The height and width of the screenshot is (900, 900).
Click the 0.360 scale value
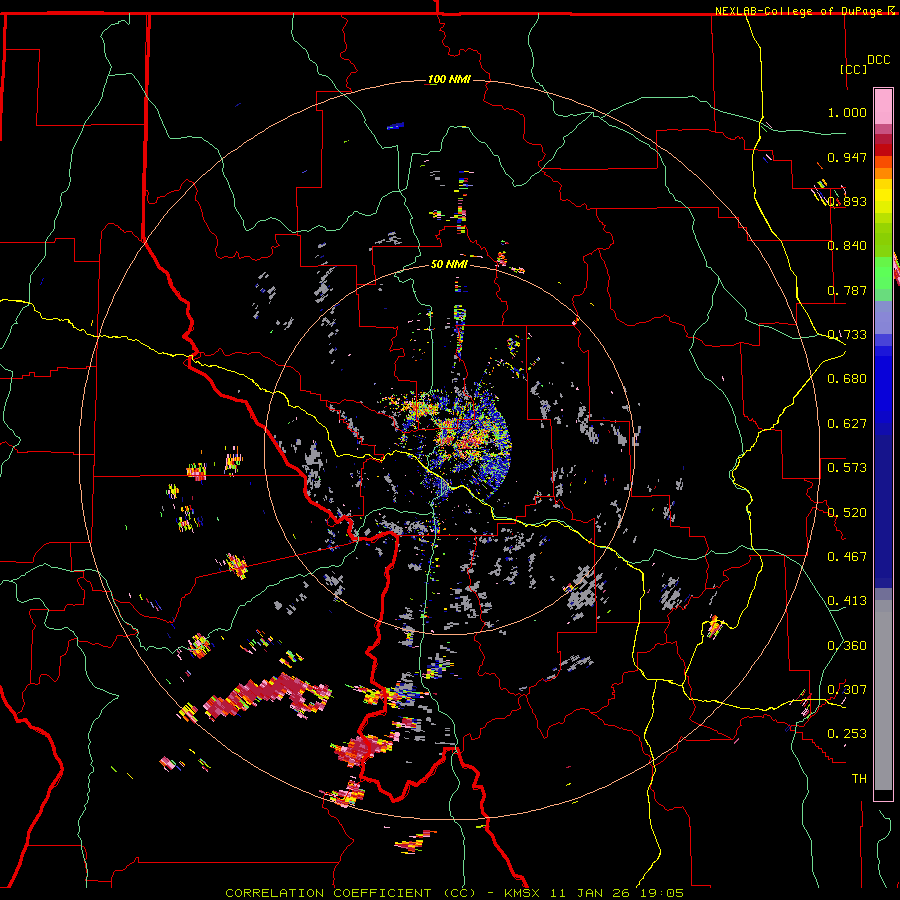tap(847, 646)
